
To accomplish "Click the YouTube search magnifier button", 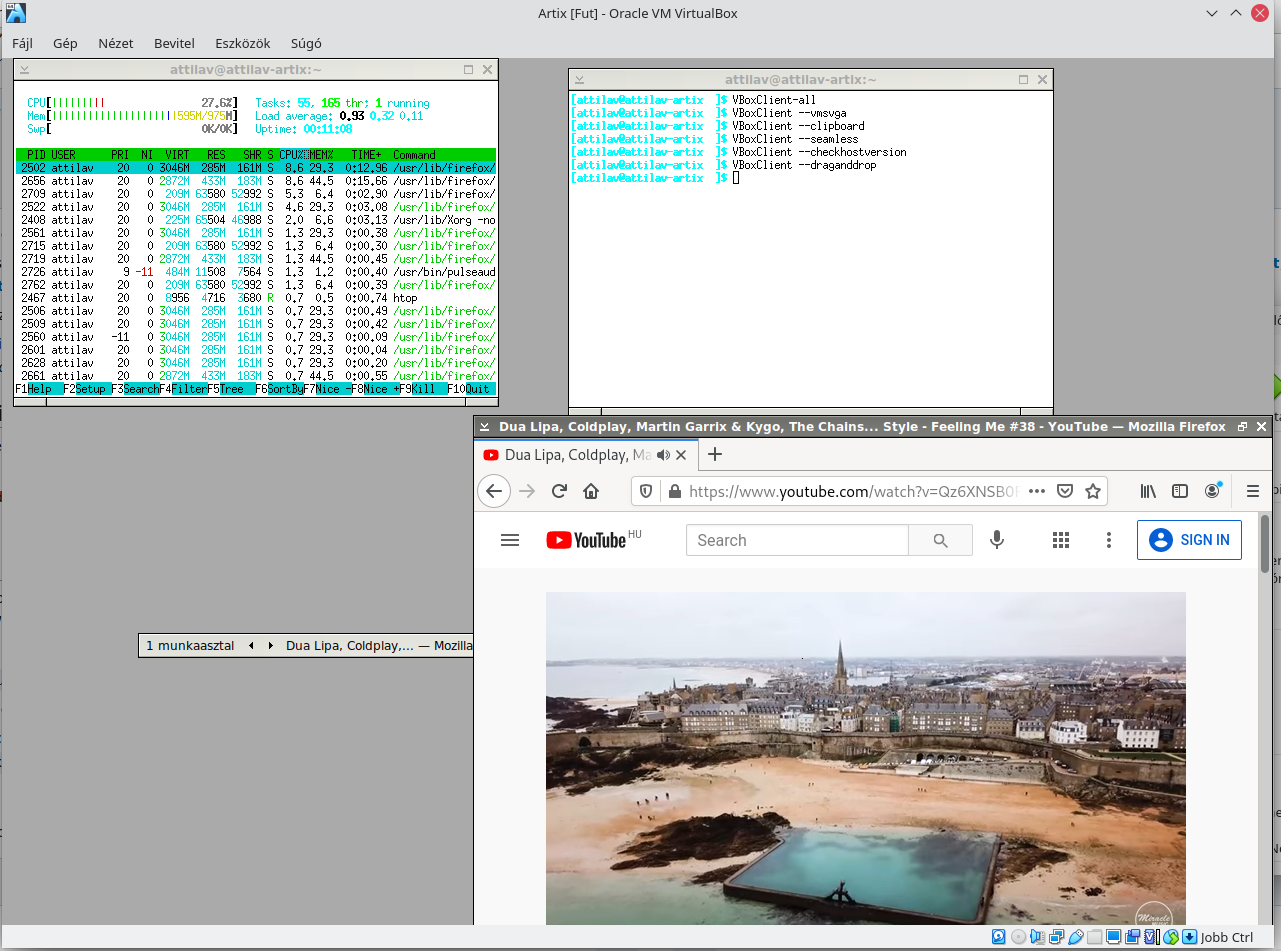I will (x=940, y=540).
